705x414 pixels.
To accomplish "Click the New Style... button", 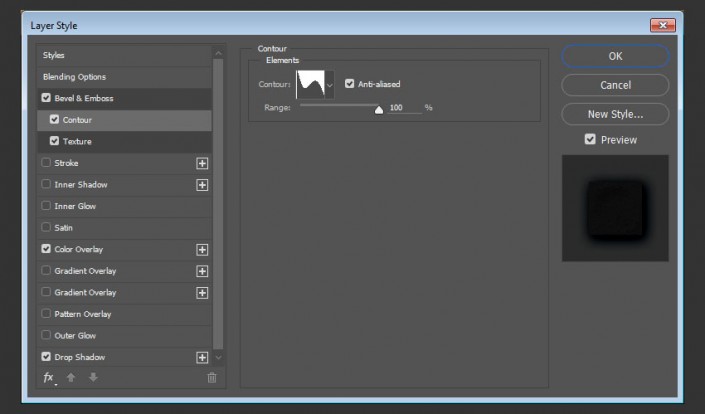I will (615, 114).
